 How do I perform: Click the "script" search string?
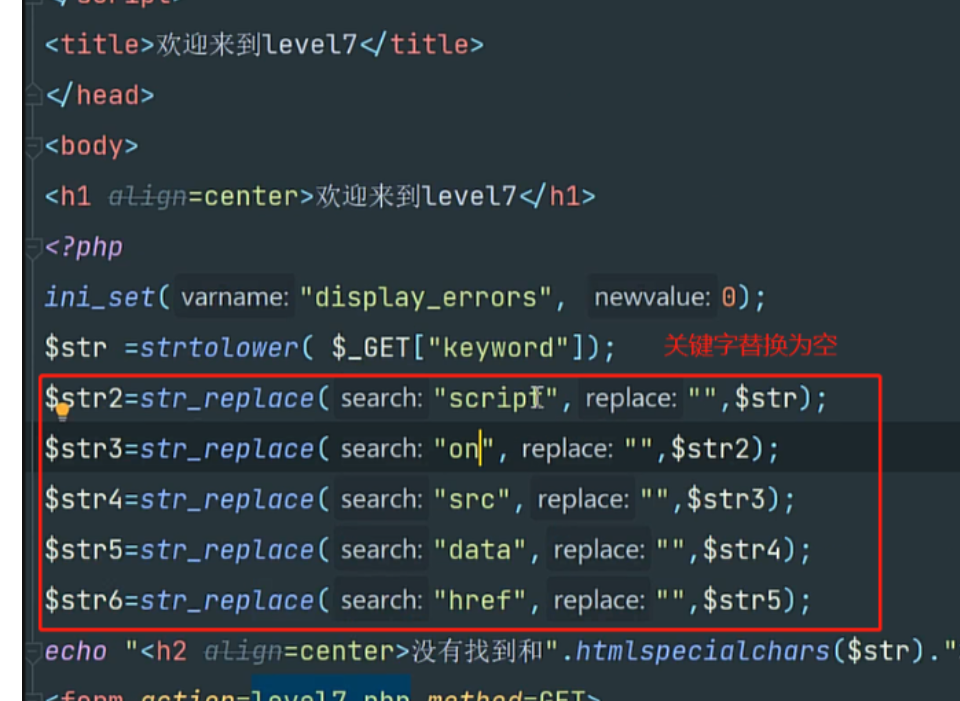(x=496, y=399)
